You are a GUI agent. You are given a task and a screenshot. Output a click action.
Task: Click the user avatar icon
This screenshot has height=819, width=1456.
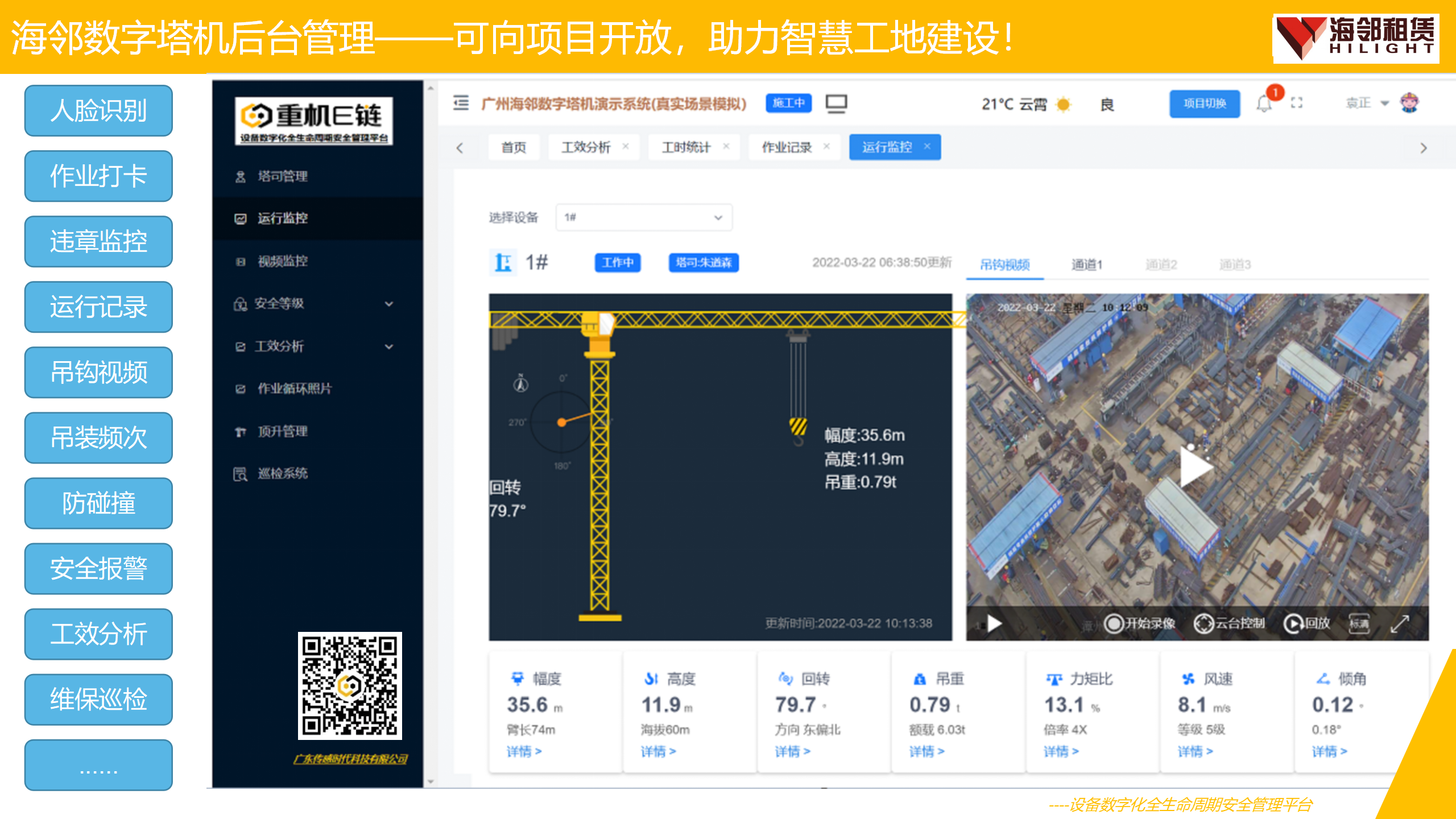coord(1409,103)
